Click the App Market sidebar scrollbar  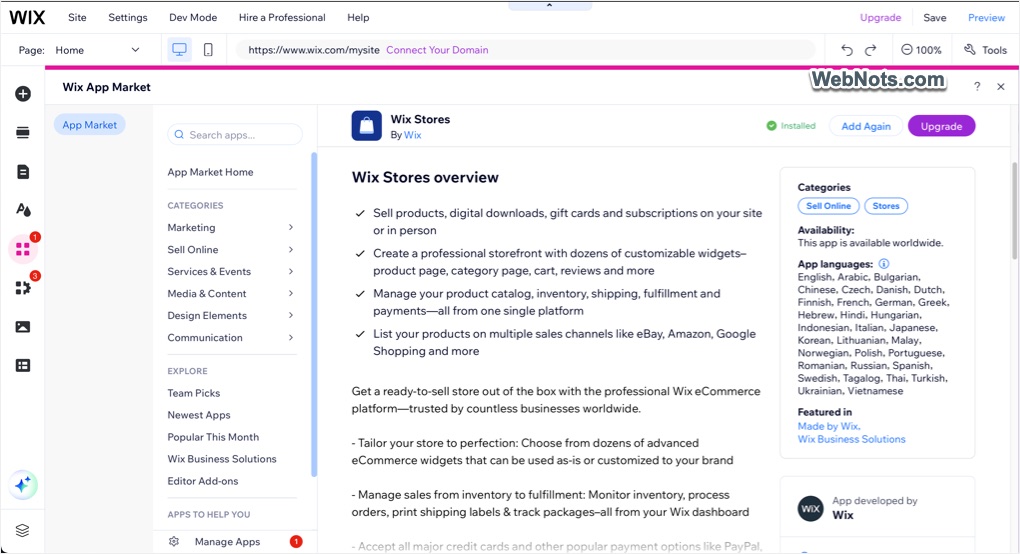click(314, 315)
